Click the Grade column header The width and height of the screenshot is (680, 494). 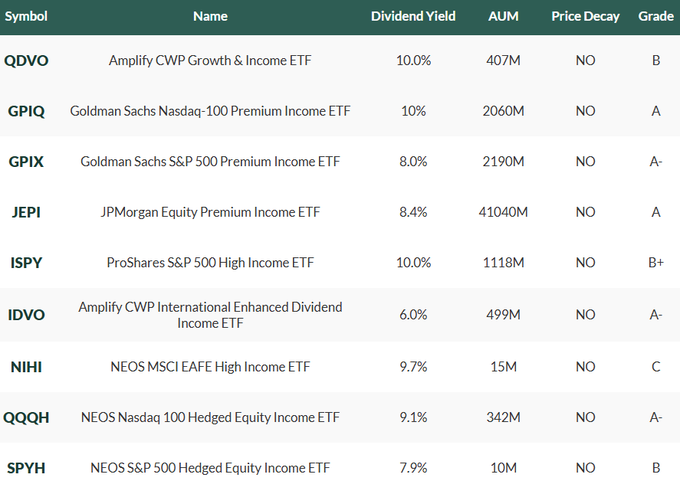point(656,16)
